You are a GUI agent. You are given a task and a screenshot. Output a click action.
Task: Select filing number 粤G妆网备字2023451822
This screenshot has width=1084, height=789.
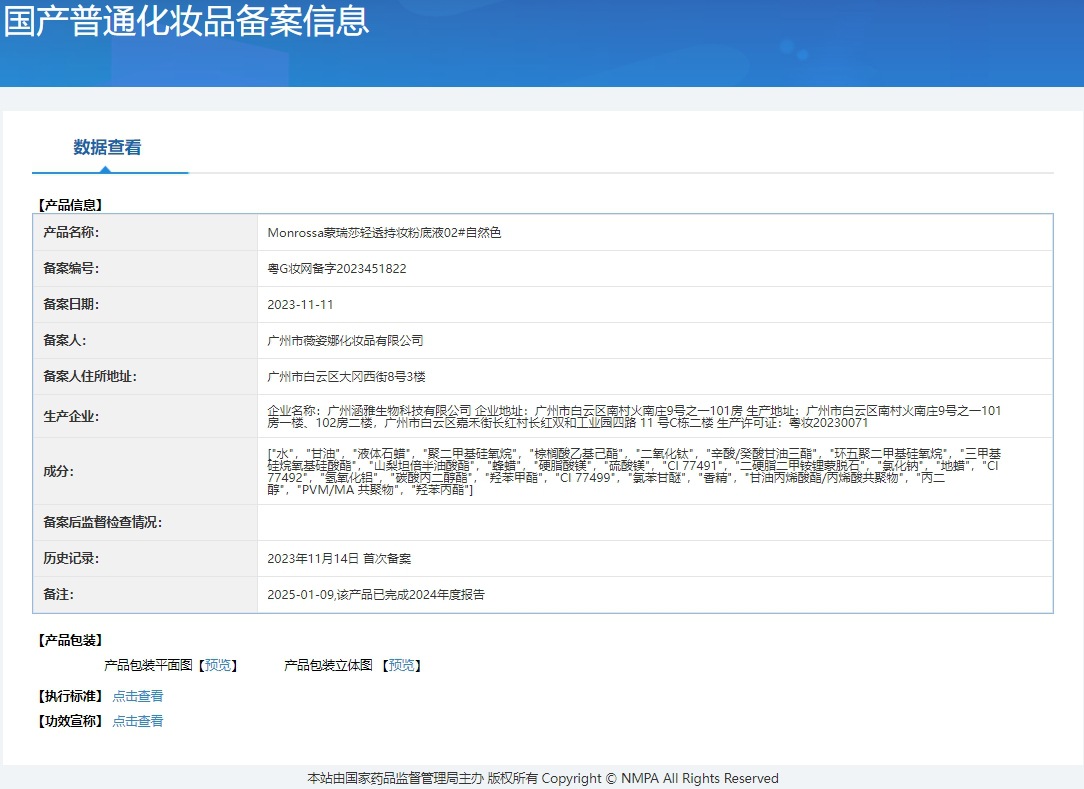[x=337, y=268]
